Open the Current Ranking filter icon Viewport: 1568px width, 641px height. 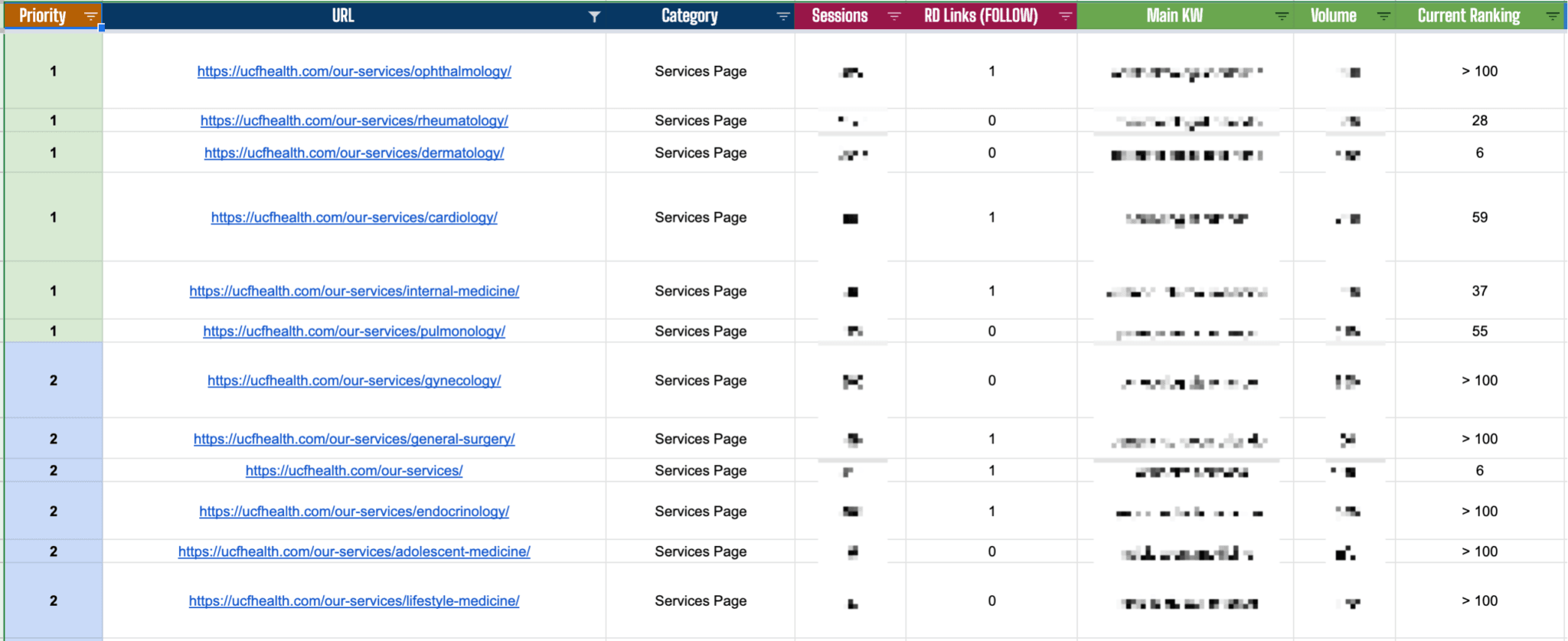[1553, 16]
